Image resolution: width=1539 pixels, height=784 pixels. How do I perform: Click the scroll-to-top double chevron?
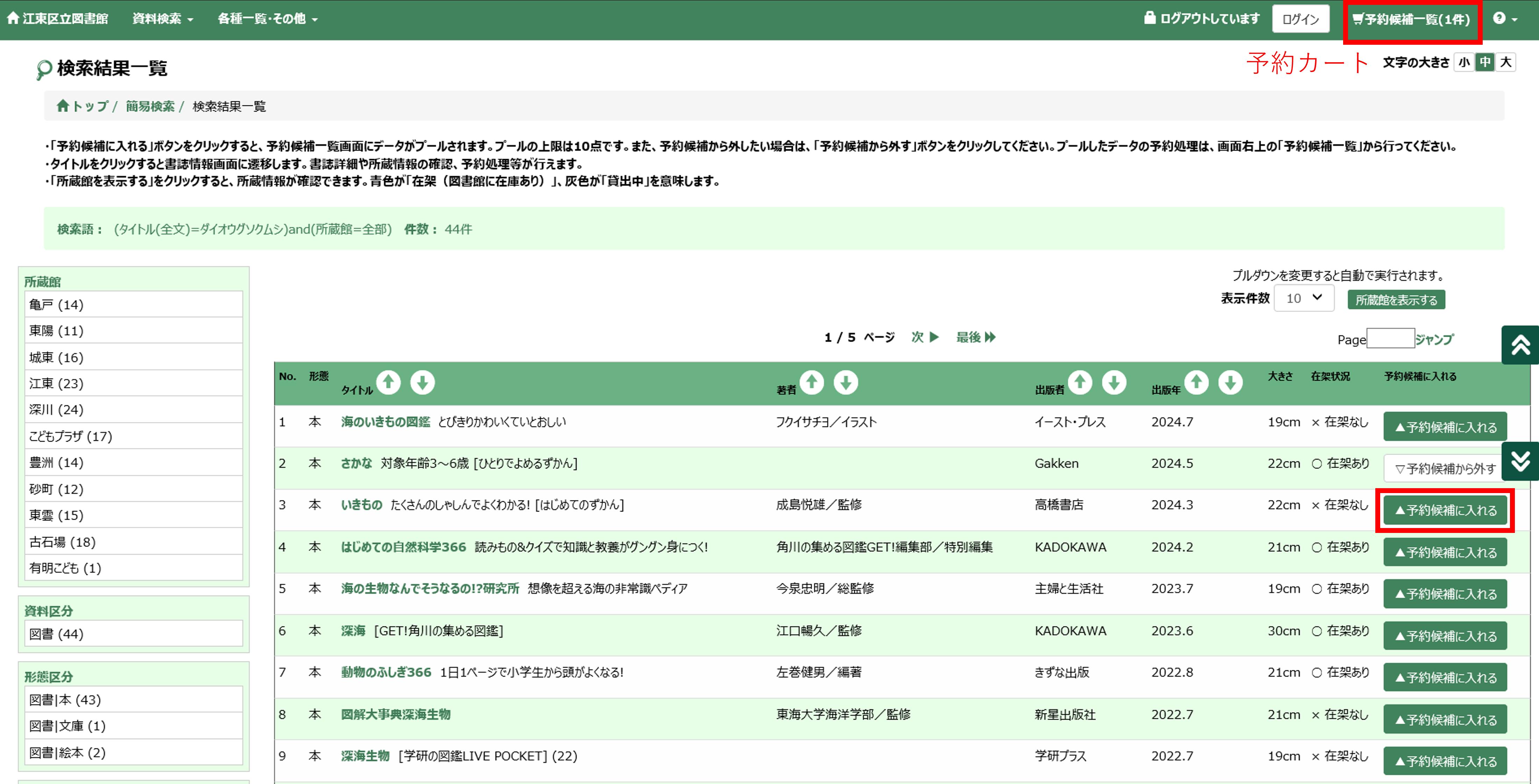click(x=1521, y=345)
